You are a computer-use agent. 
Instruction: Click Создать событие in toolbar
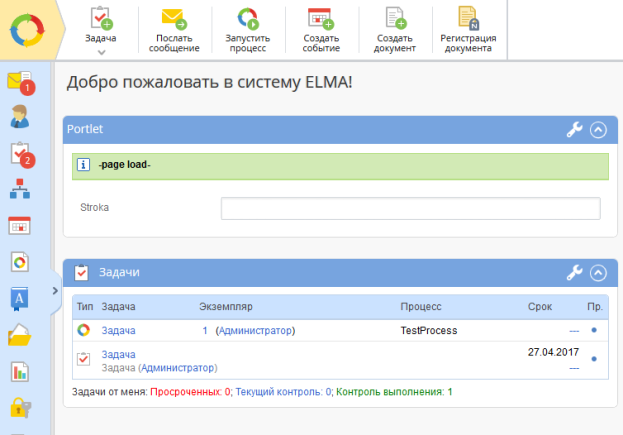click(321, 30)
